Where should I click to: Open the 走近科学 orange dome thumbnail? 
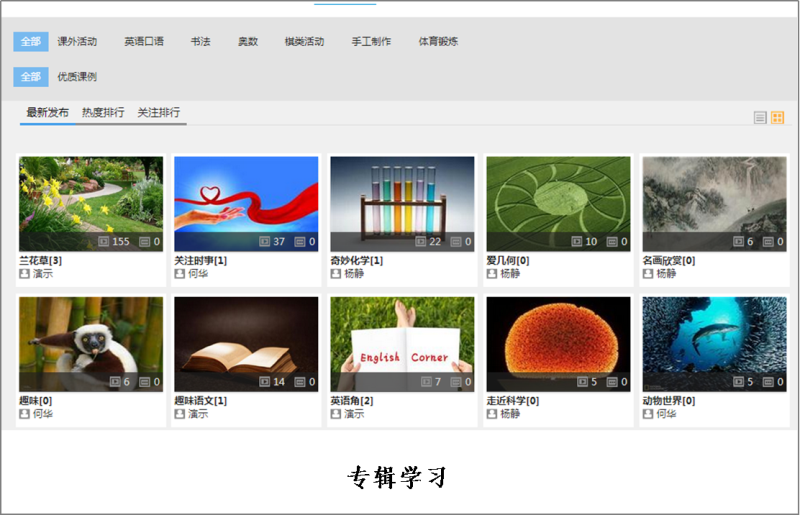pyautogui.click(x=558, y=344)
